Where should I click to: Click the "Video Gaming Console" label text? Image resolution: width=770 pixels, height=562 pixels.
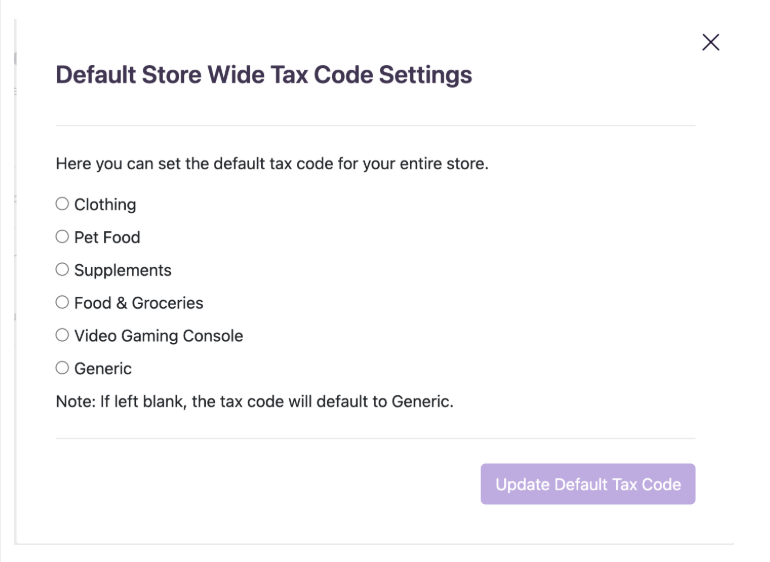[158, 336]
